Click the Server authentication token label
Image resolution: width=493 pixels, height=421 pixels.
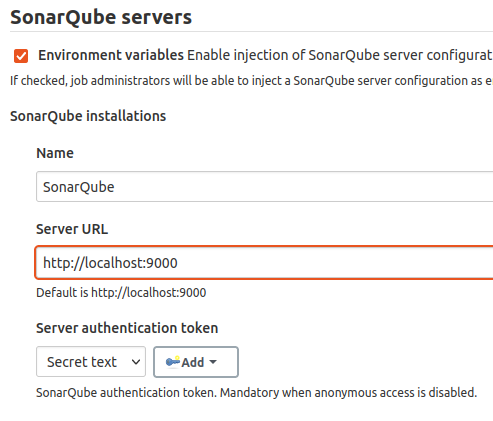point(127,328)
